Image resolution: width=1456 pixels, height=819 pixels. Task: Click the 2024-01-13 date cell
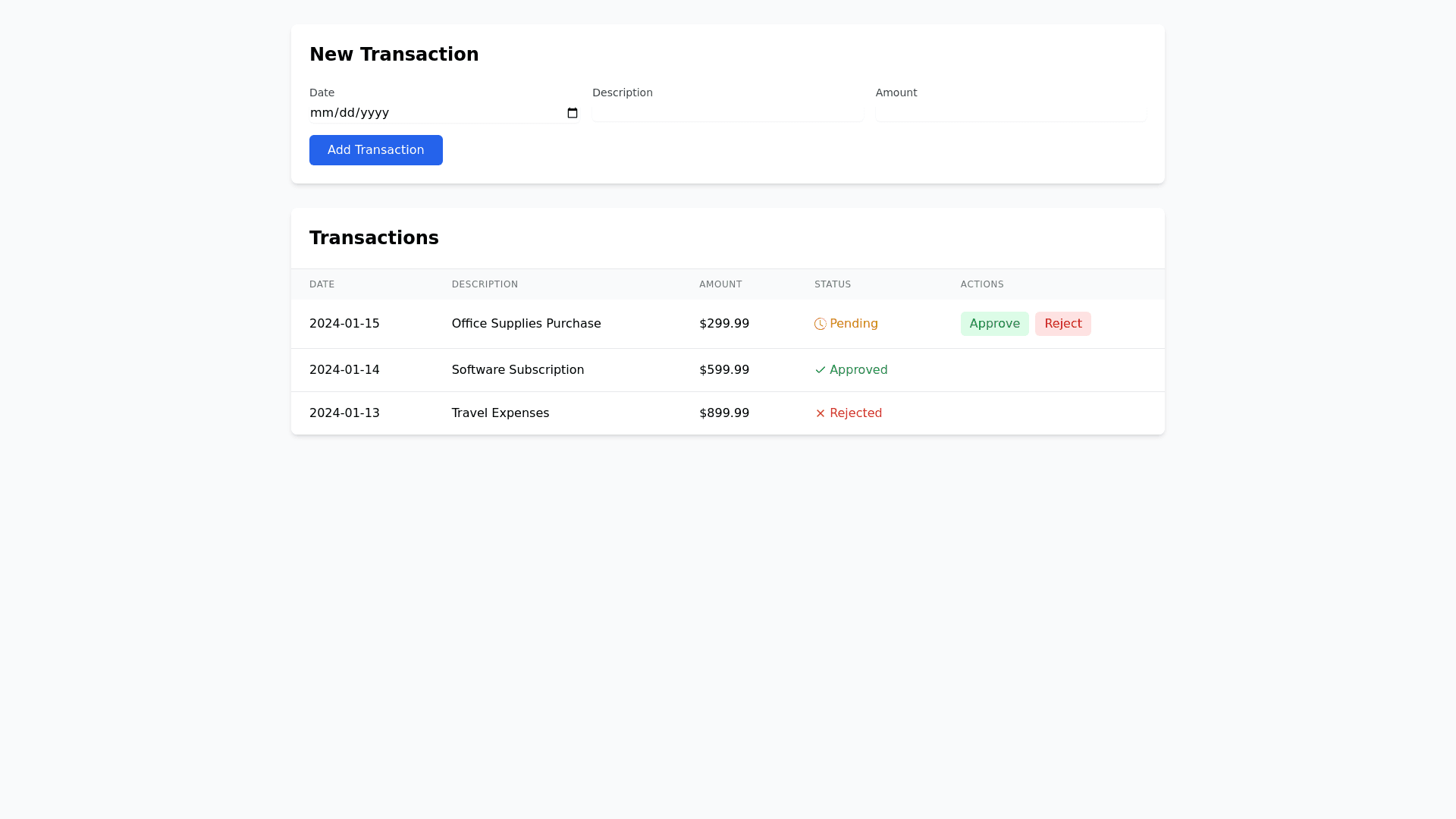point(344,413)
